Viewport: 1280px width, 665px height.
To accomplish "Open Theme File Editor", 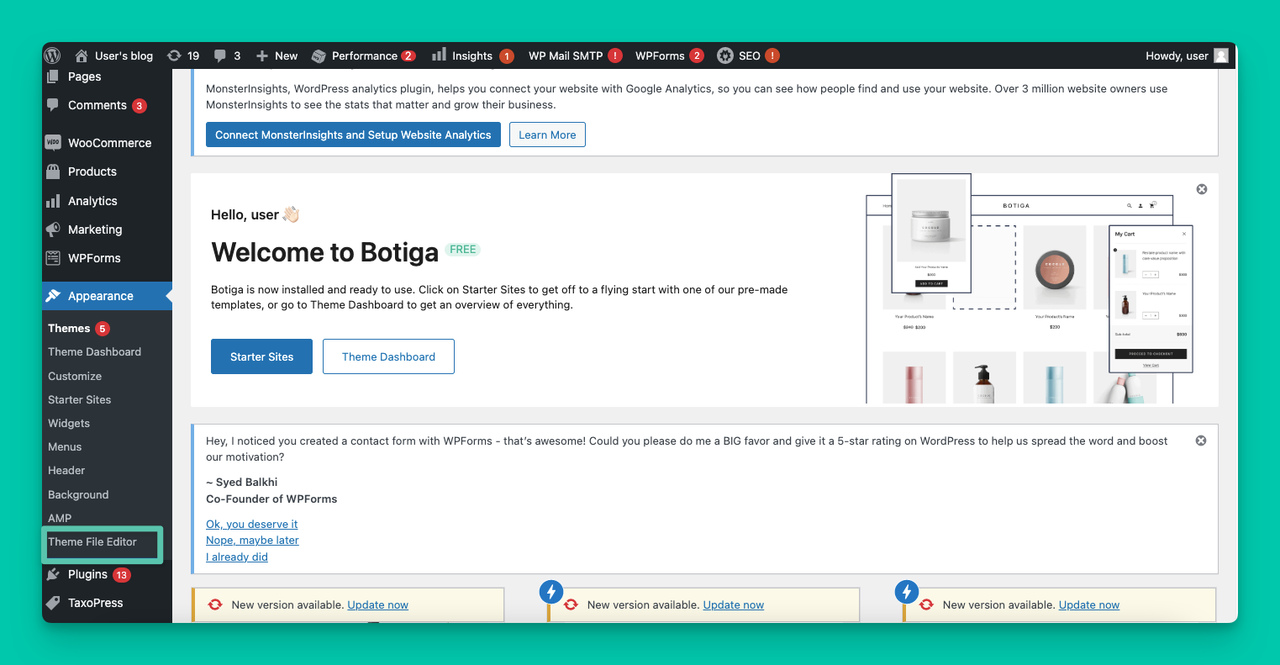I will tap(92, 542).
